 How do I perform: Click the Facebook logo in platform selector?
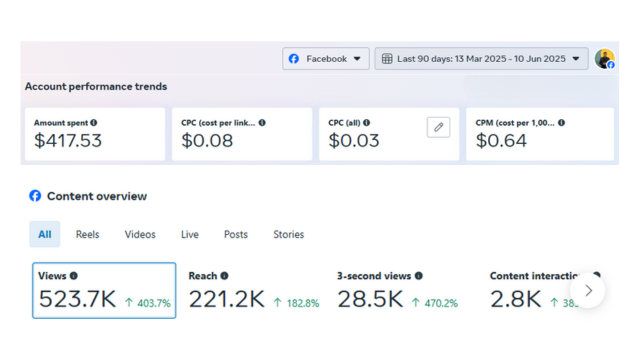point(294,59)
